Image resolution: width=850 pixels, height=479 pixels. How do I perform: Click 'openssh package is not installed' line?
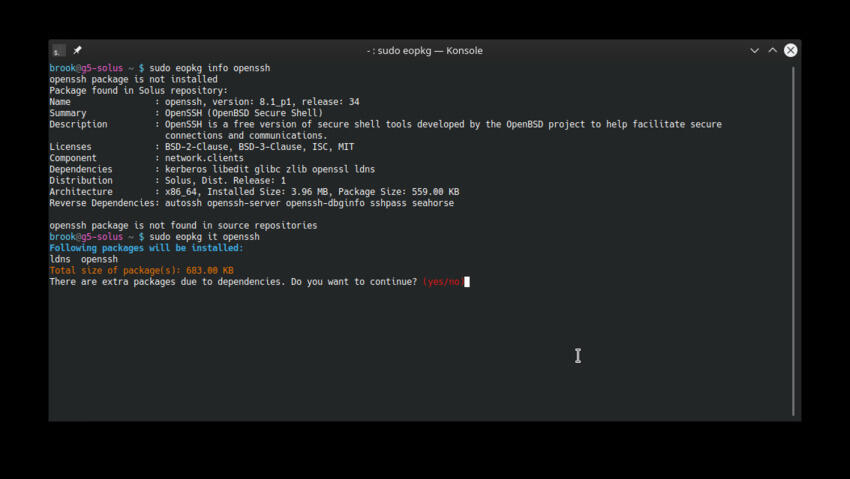tap(133, 79)
